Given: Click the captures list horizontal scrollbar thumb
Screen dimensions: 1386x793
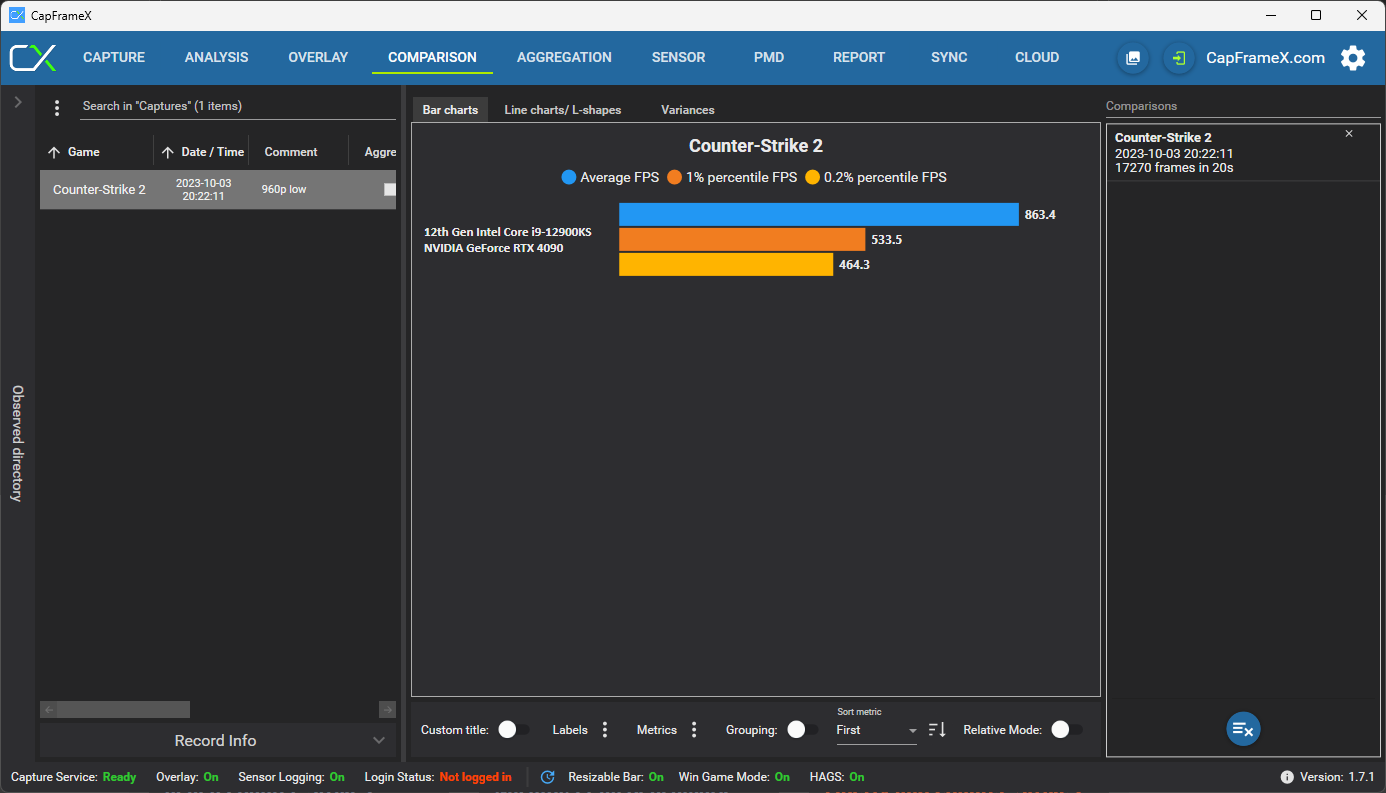Looking at the screenshot, I should coord(124,709).
